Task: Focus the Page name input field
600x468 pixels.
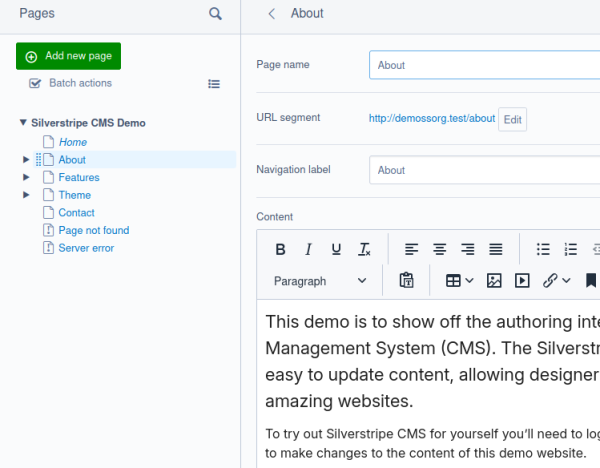Action: coord(484,65)
